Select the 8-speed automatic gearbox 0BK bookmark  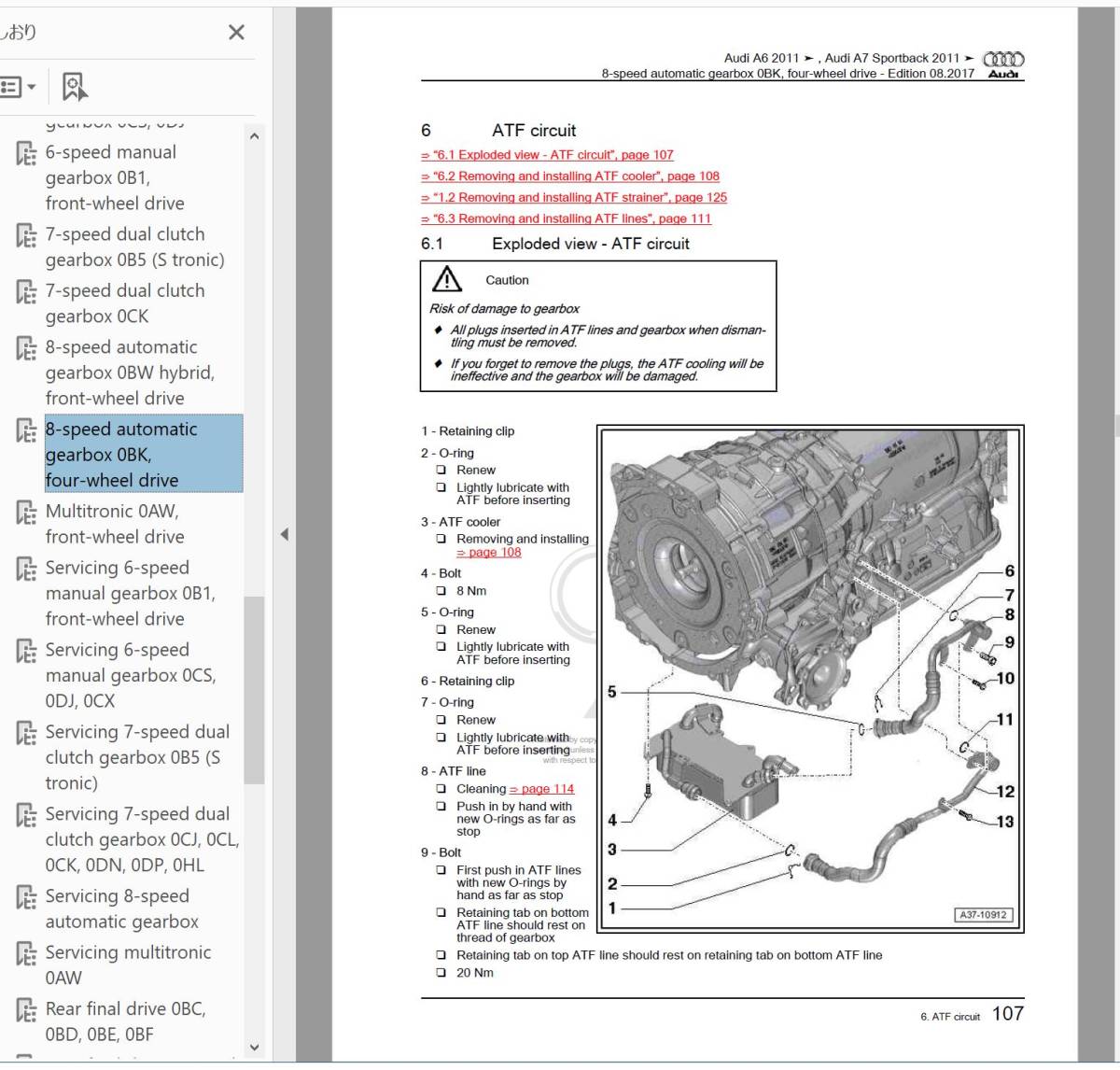(143, 454)
